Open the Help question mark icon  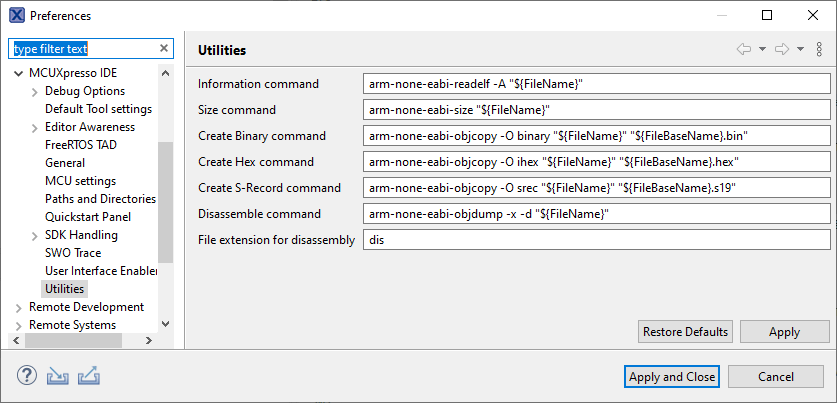27,376
